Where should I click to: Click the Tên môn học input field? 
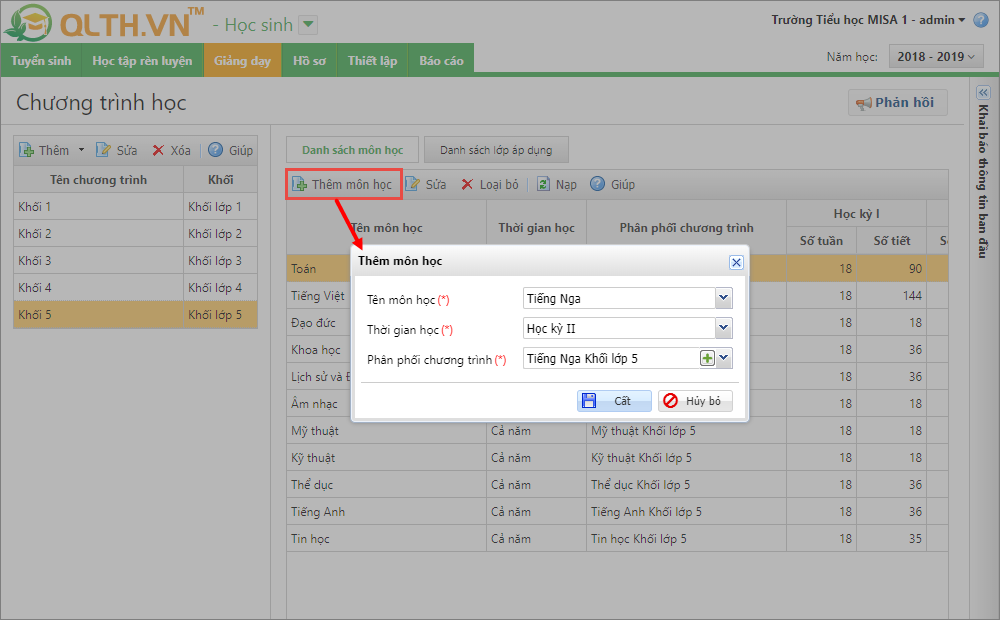(x=619, y=298)
